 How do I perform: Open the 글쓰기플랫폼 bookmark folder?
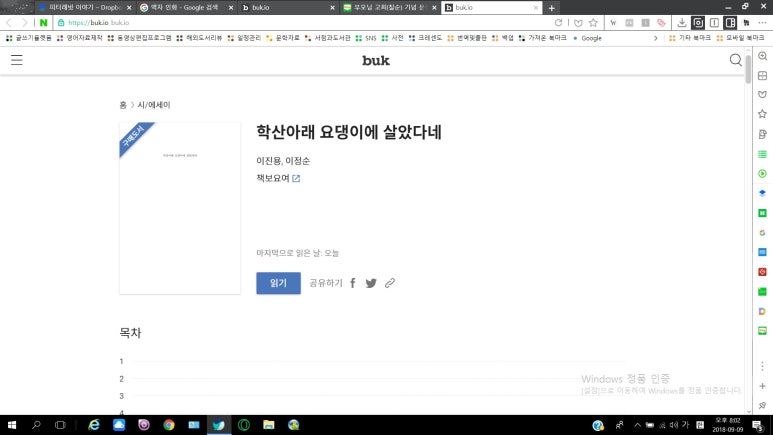pyautogui.click(x=30, y=38)
